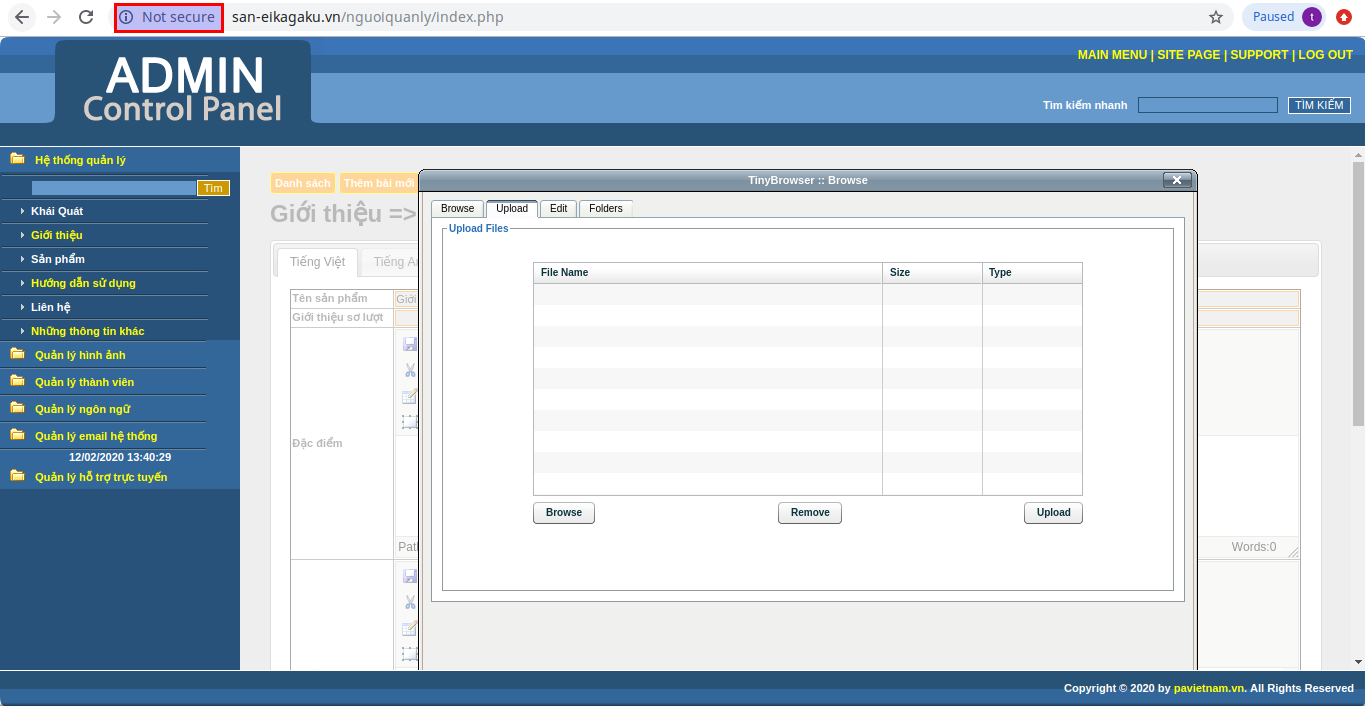Click Type column header

pos(1032,273)
